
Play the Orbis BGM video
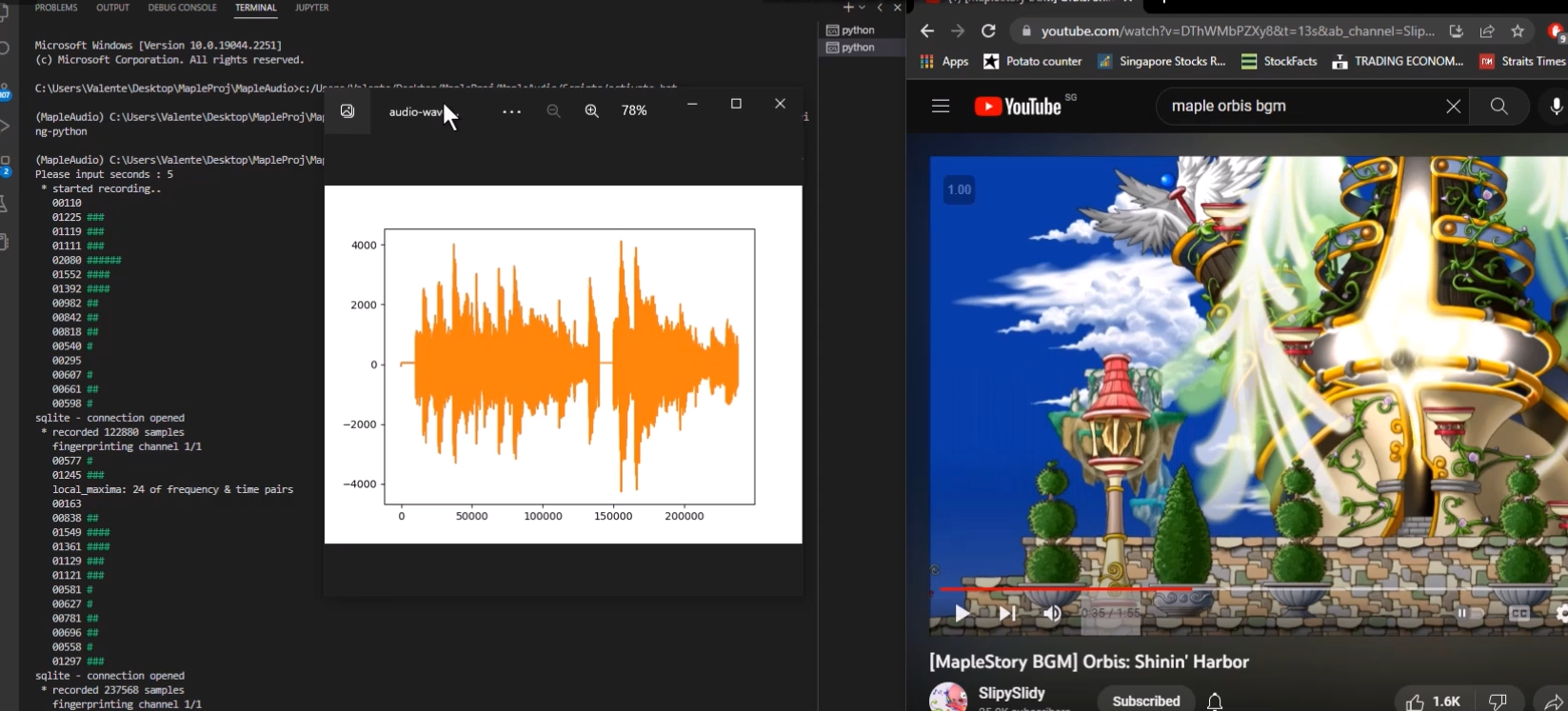(x=963, y=614)
